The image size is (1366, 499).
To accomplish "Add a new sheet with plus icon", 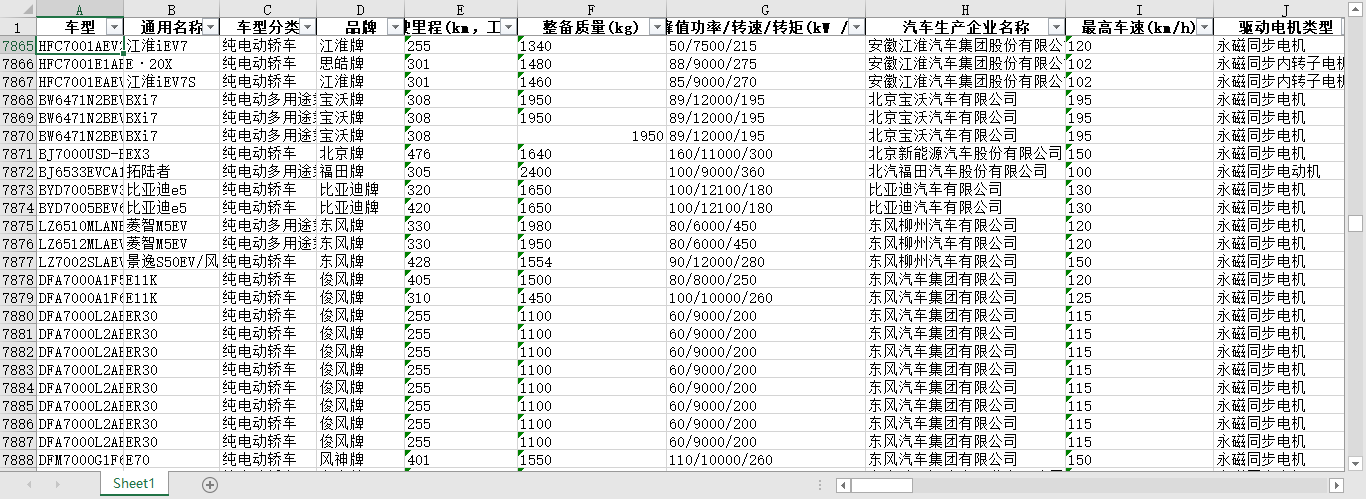I will 210,485.
